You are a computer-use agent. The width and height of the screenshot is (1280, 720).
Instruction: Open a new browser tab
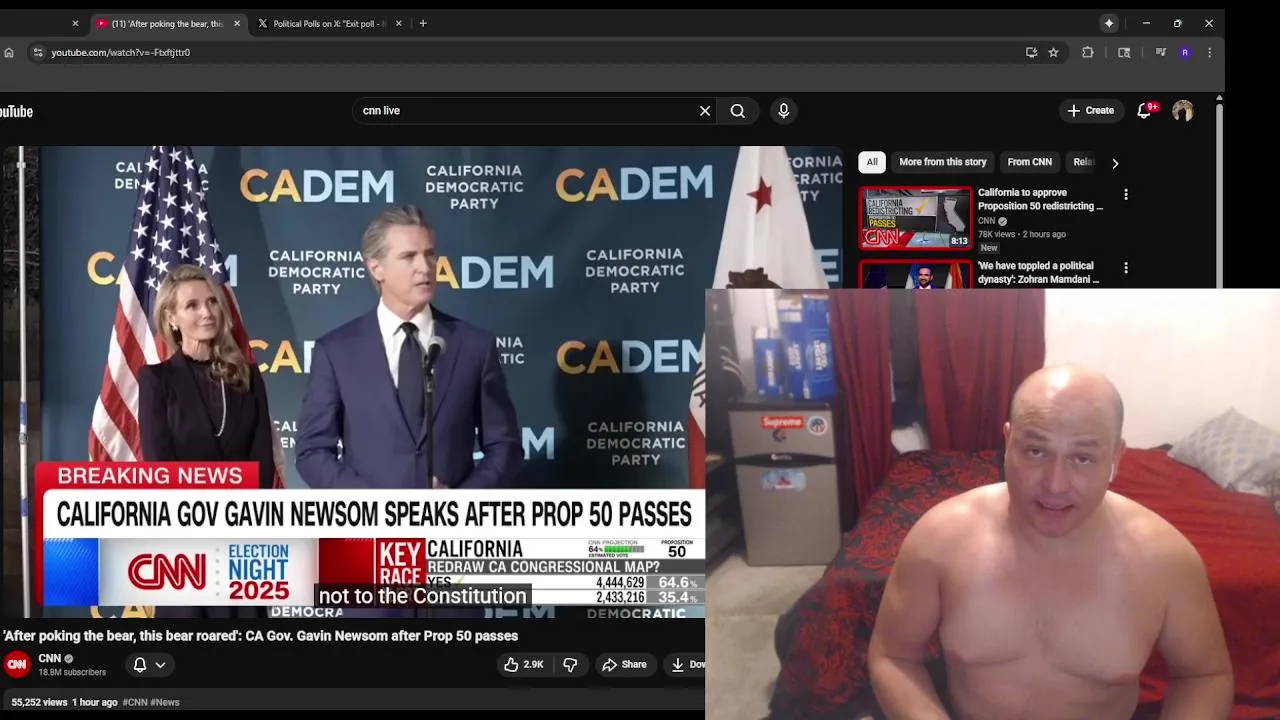tap(423, 23)
